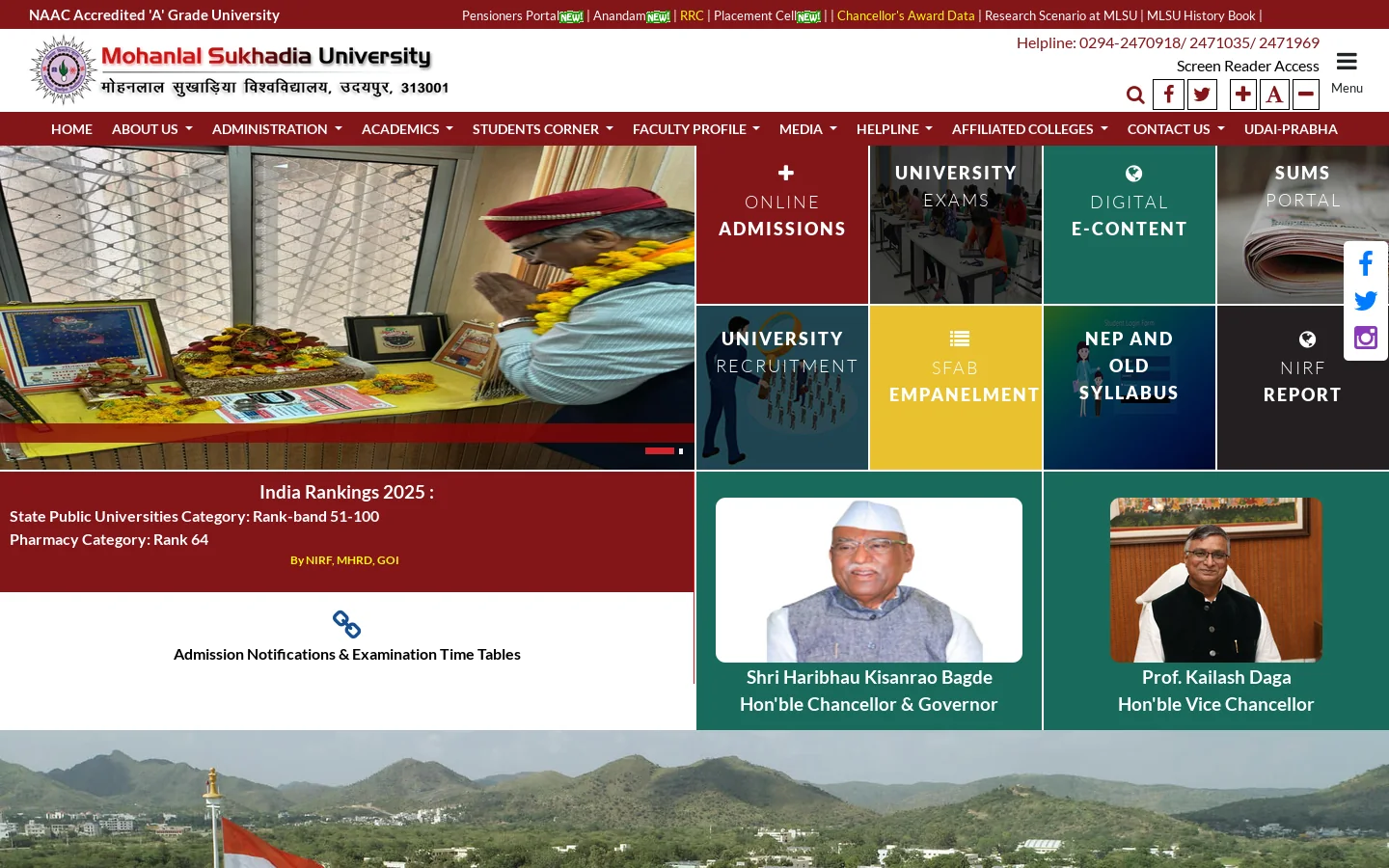
Task: Go to the Home menu item
Action: (x=71, y=129)
